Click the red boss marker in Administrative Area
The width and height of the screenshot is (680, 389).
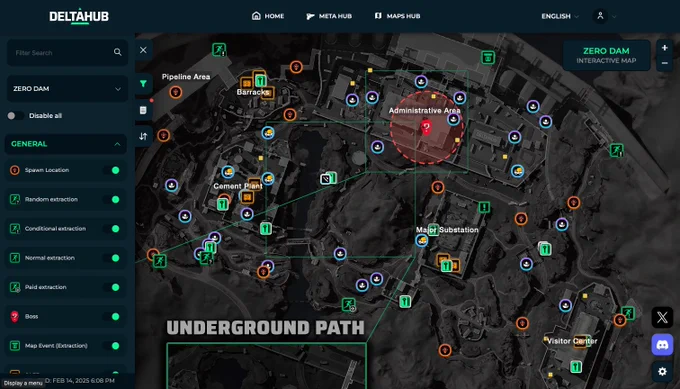pos(426,127)
